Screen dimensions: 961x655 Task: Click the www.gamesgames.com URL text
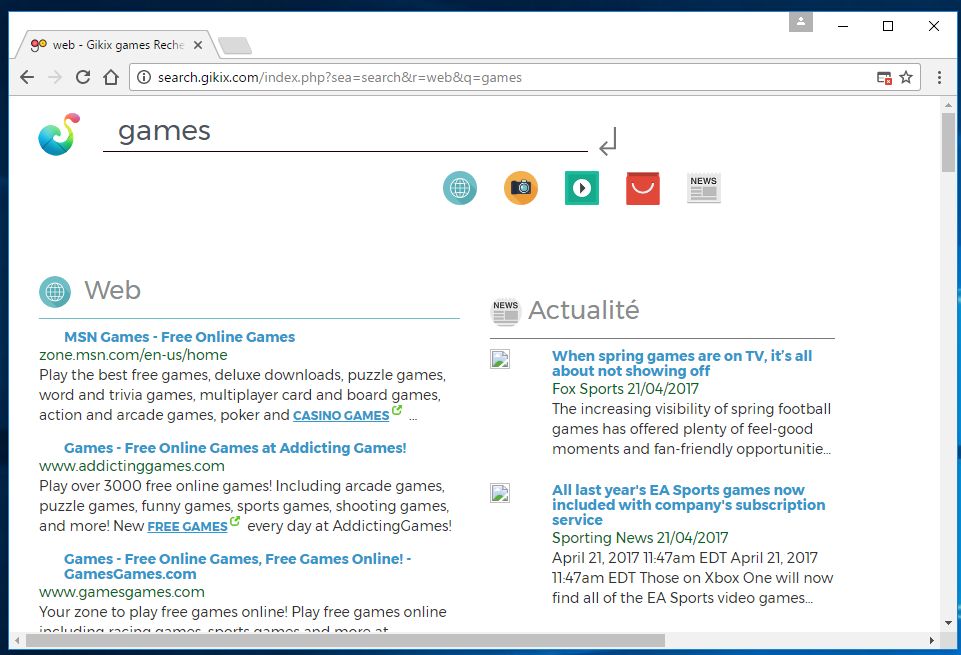pyautogui.click(x=122, y=592)
